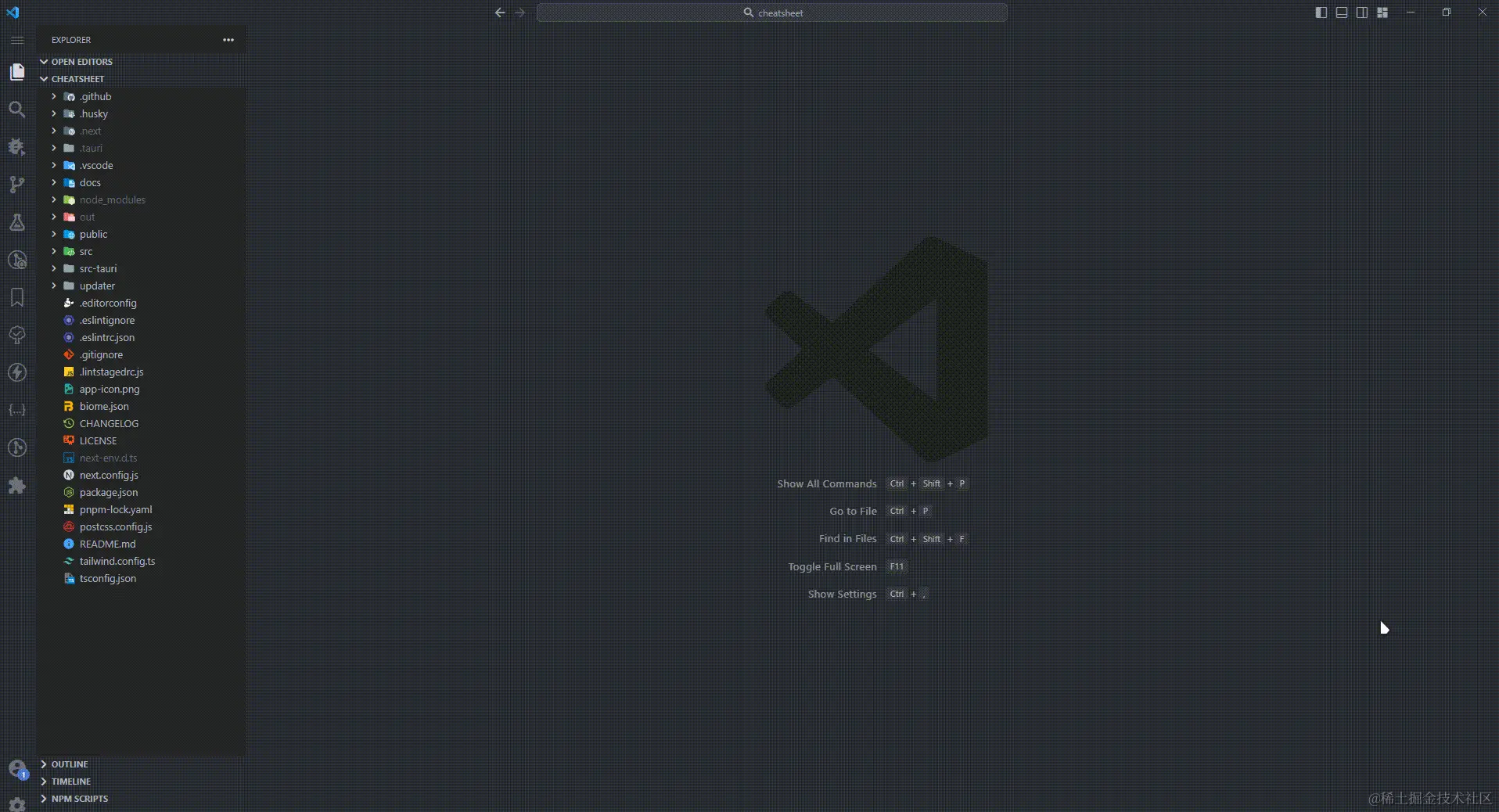Expand the .vscode folder
Viewport: 1499px width, 812px height.
point(141,165)
